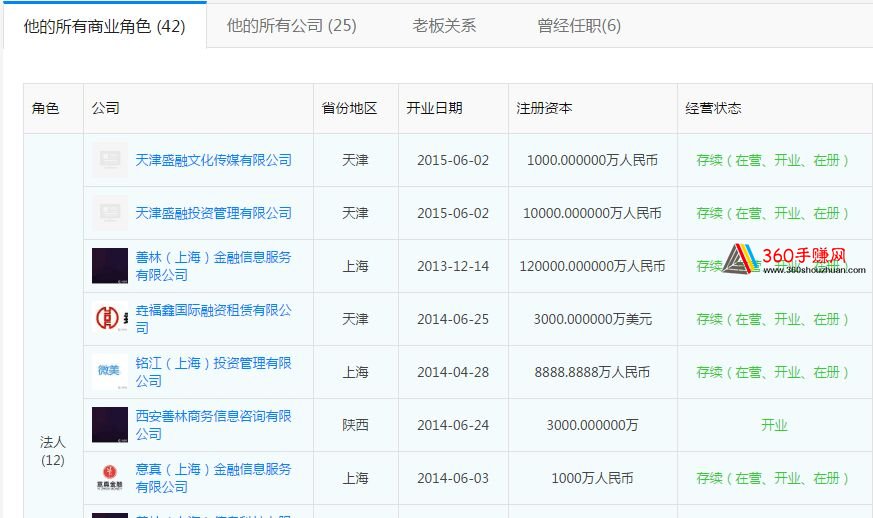
Task: Open 幸福鑫国际融资租赁有限公司 link
Action: [214, 319]
